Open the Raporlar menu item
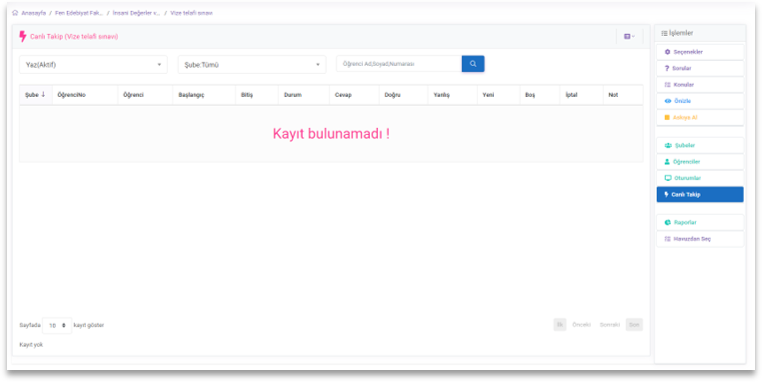Viewport: 762px width, 382px height. click(700, 223)
